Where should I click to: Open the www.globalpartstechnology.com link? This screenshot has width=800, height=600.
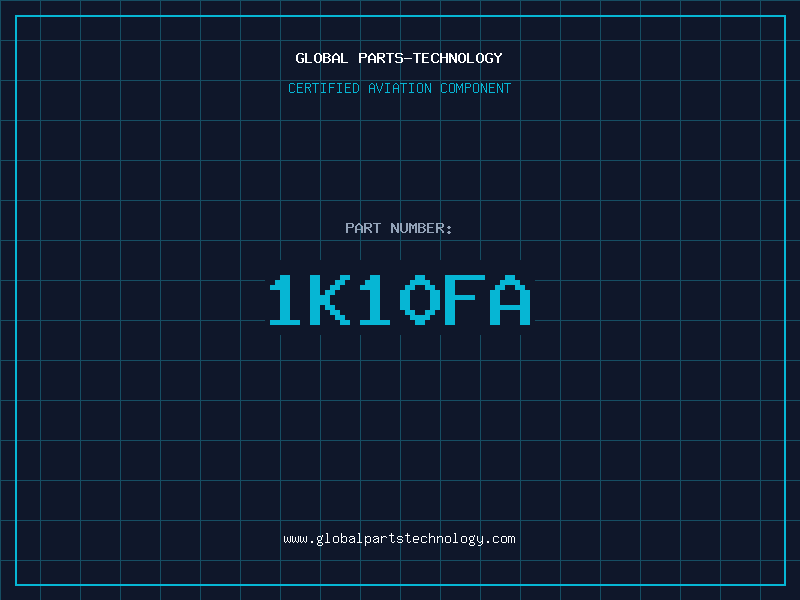(x=399, y=539)
